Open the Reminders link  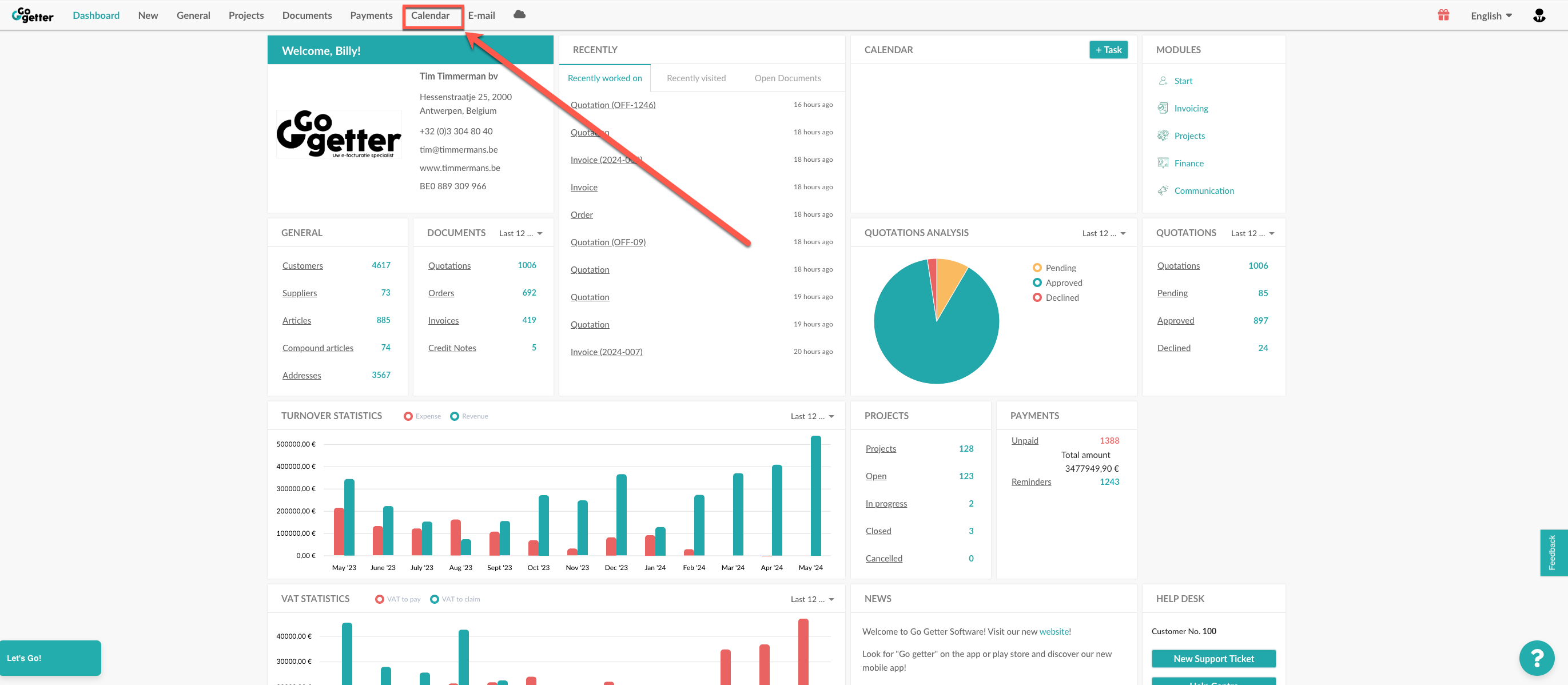click(x=1030, y=481)
